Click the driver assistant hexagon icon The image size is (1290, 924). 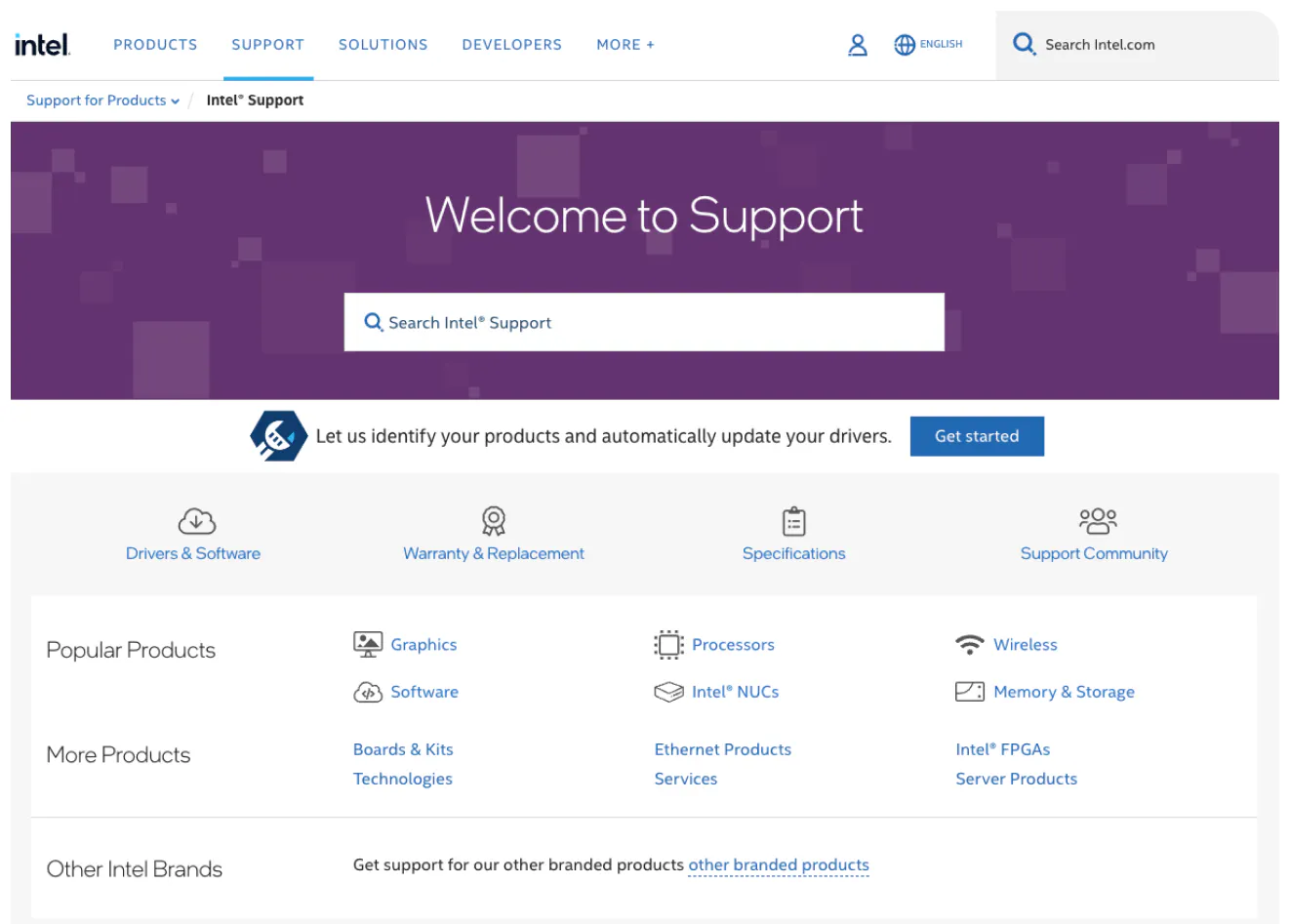point(279,435)
